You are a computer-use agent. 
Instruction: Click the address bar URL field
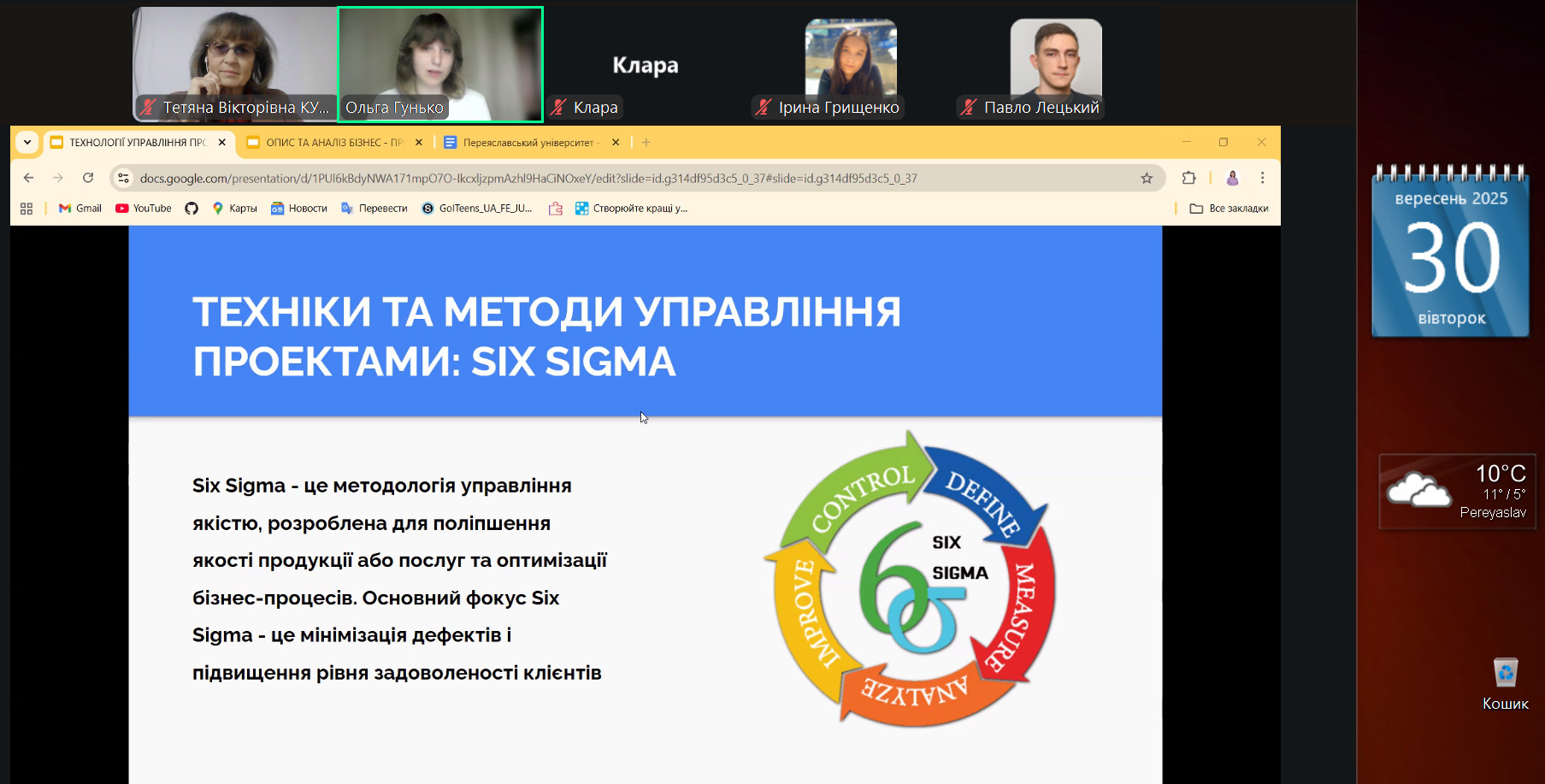point(599,178)
